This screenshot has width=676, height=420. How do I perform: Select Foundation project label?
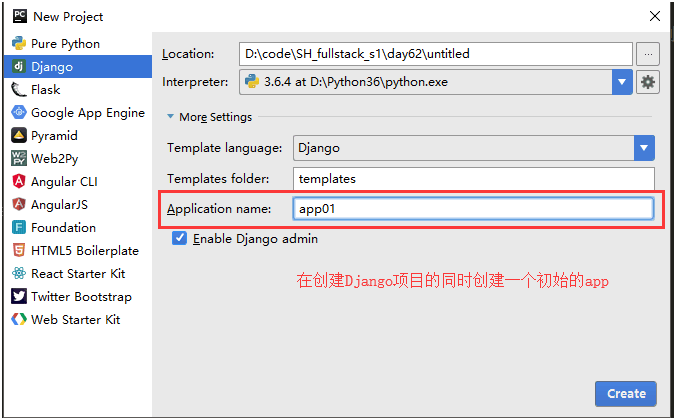(x=63, y=227)
